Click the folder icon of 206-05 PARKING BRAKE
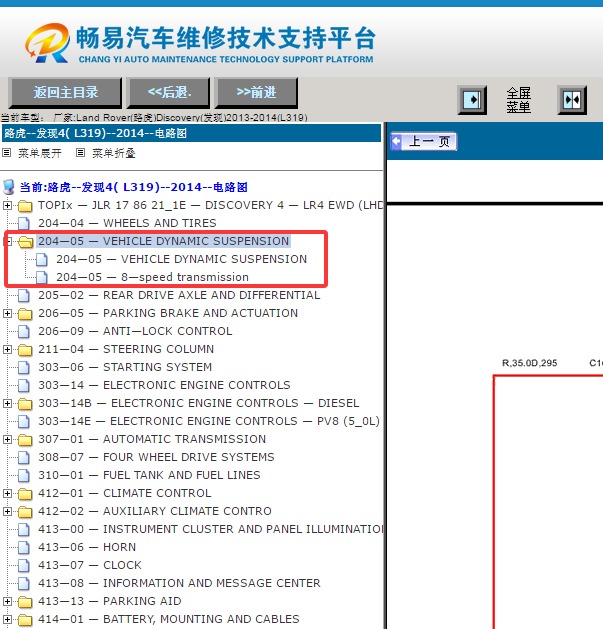 click(x=25, y=314)
